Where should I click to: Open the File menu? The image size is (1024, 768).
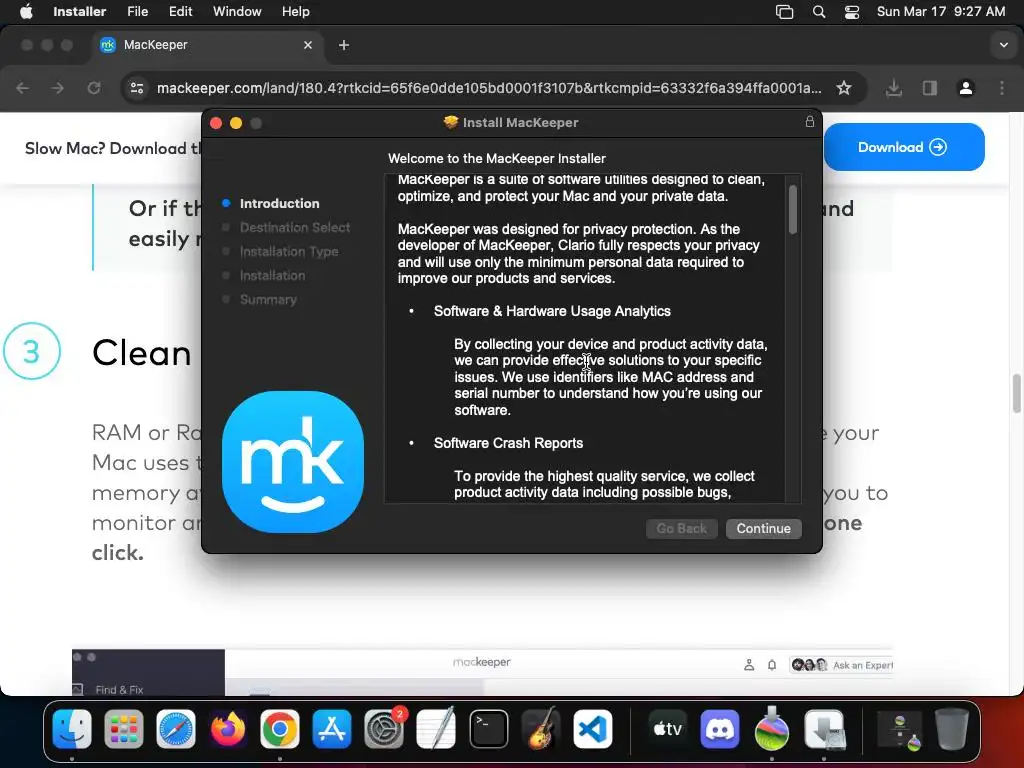(137, 12)
